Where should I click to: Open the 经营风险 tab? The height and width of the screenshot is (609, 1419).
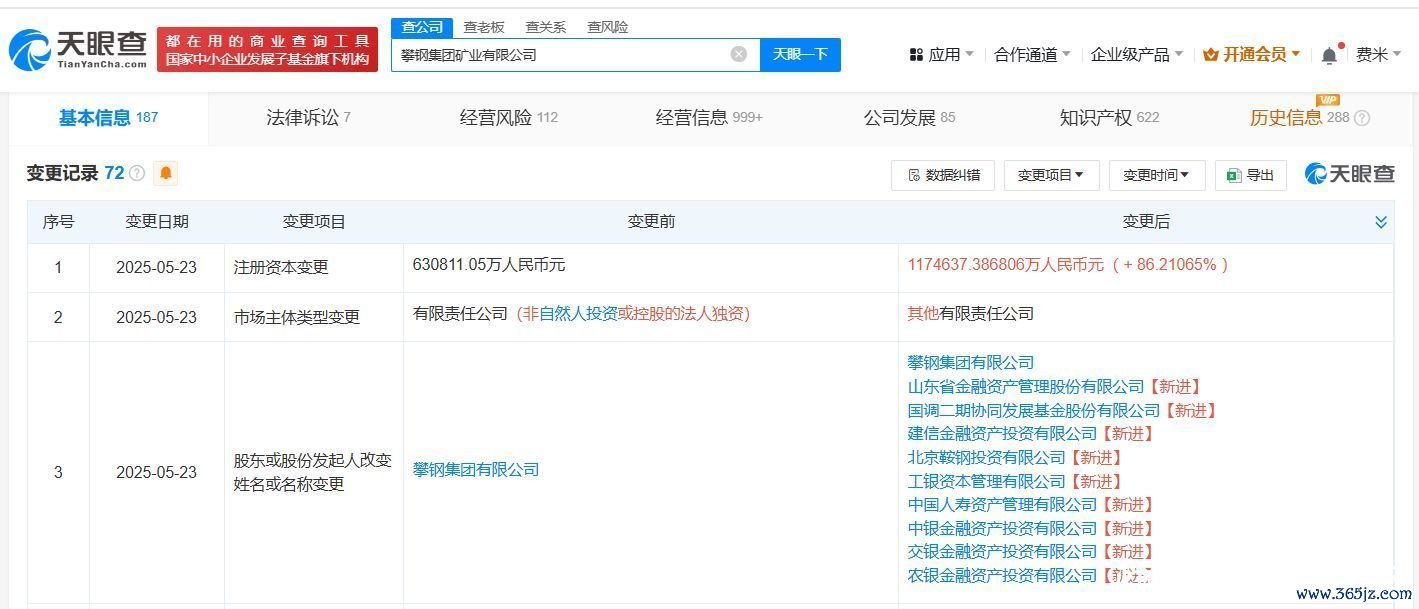[x=508, y=118]
